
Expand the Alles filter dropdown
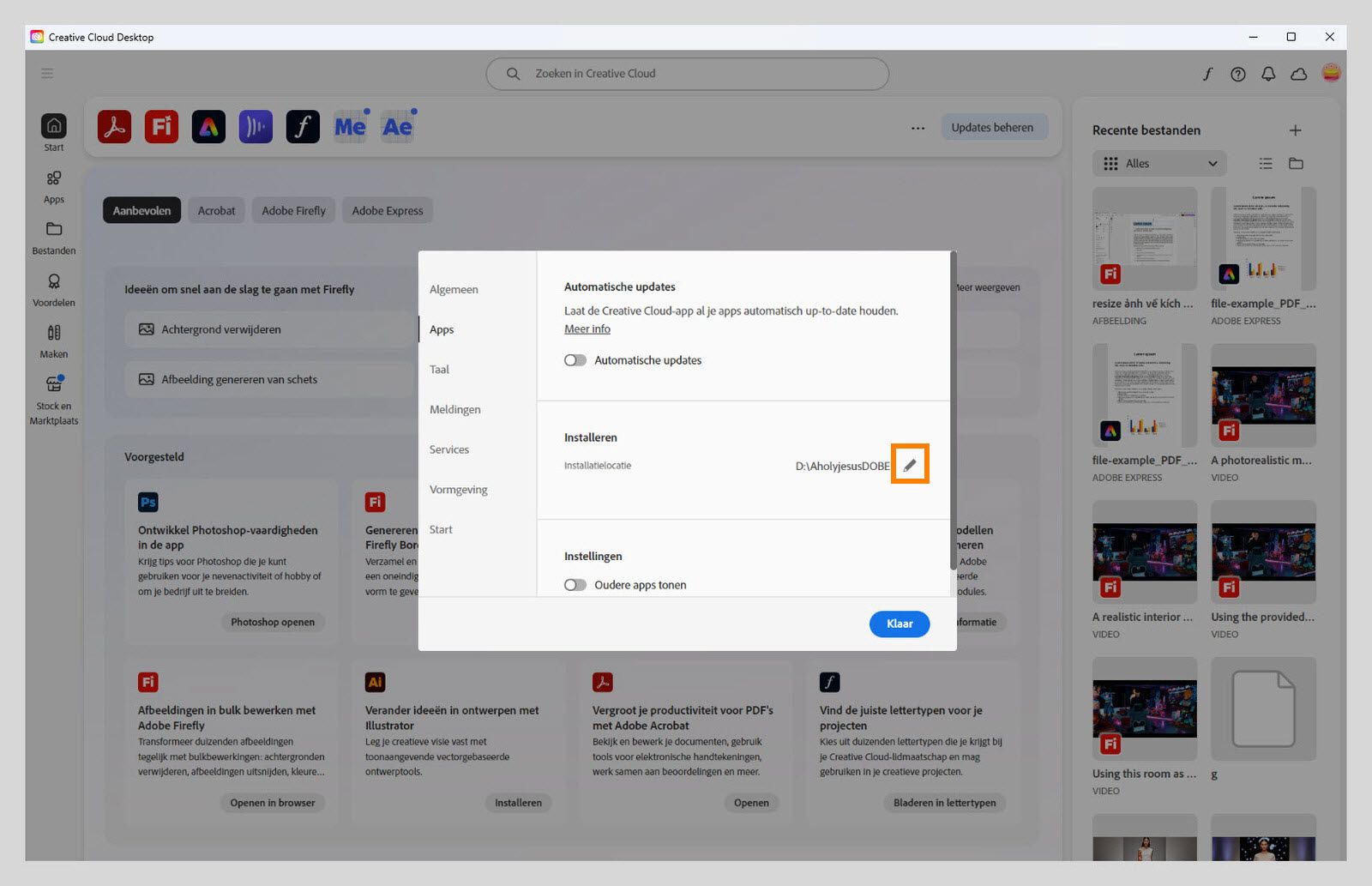(x=1159, y=164)
